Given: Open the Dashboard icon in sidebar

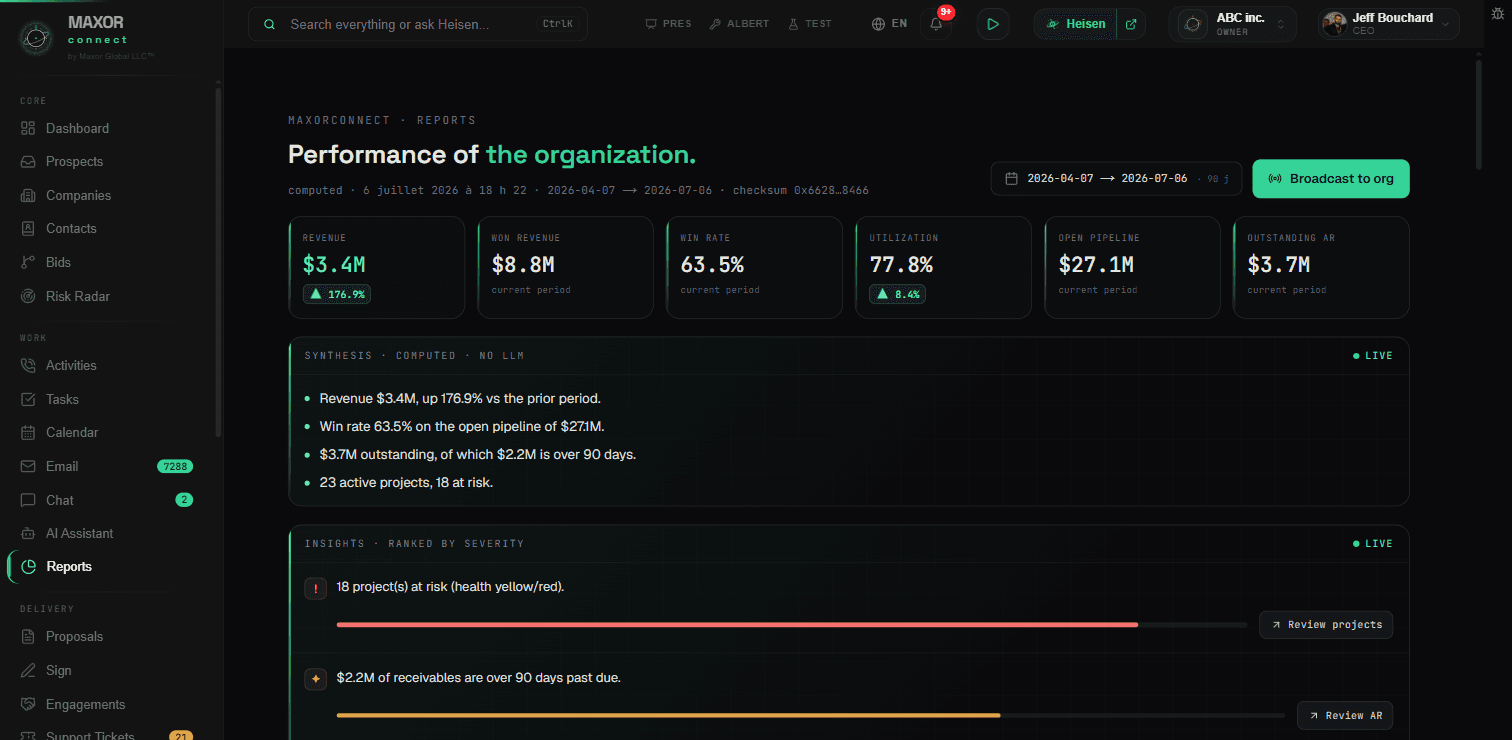Looking at the screenshot, I should (28, 128).
